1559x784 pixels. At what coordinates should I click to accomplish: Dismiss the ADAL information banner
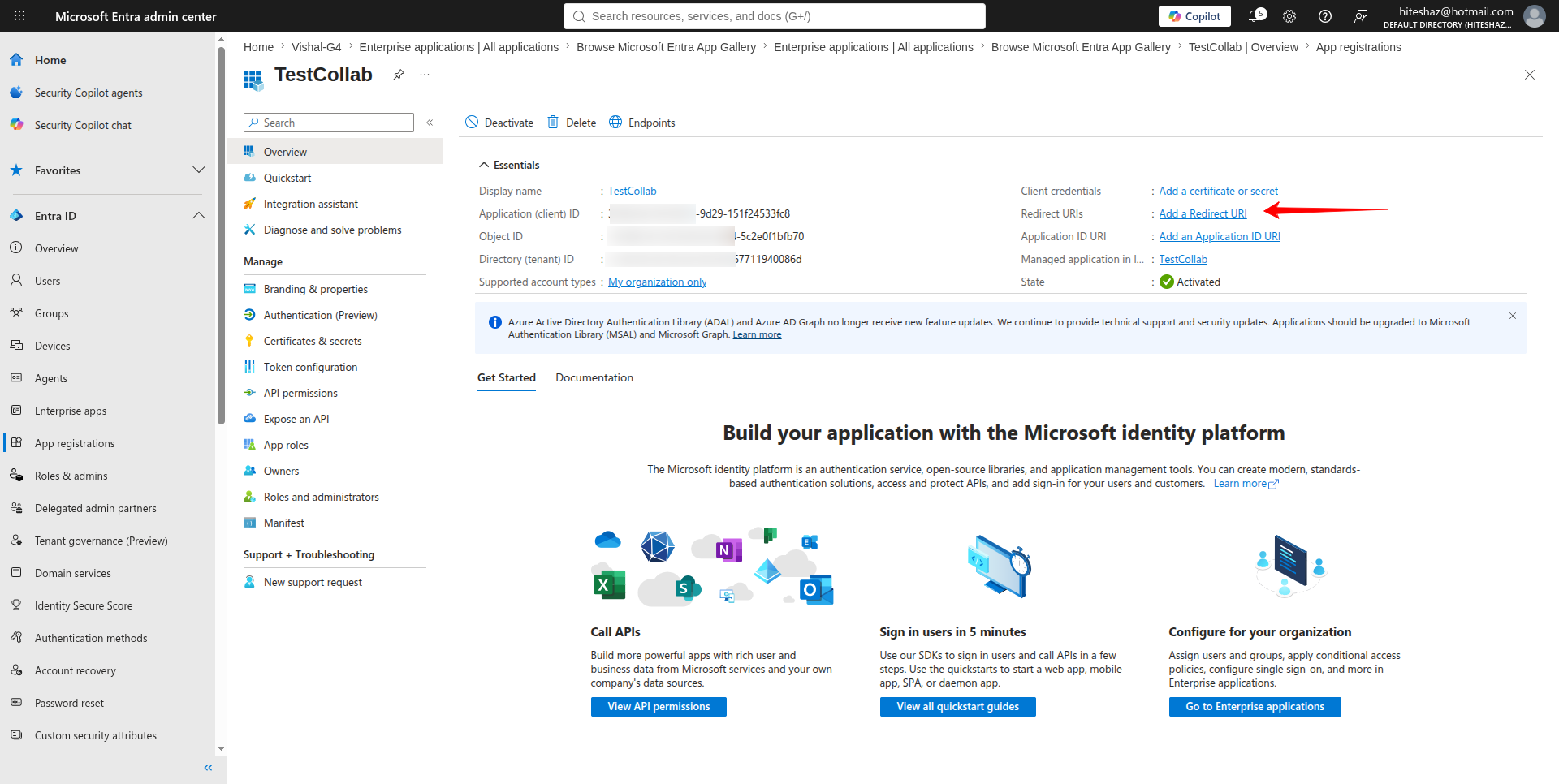[x=1513, y=316]
